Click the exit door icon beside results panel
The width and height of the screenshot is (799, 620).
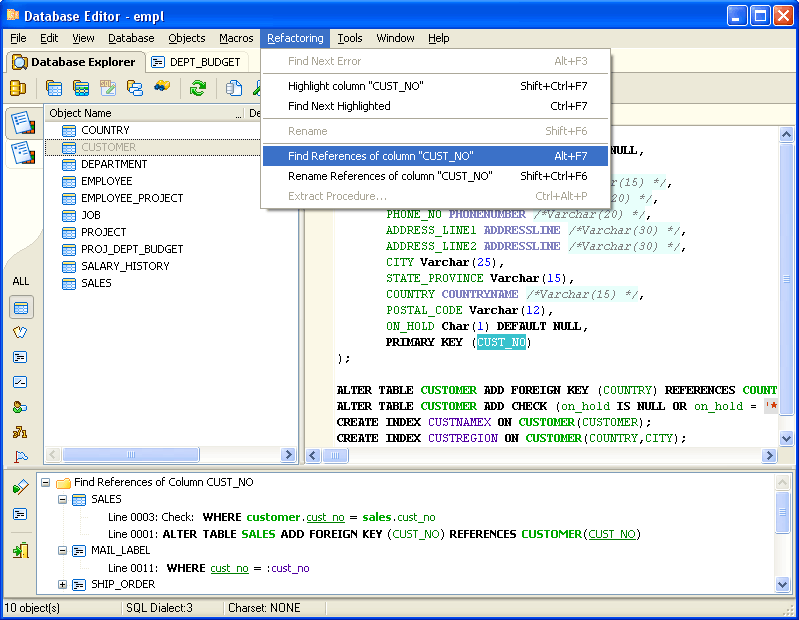21,550
